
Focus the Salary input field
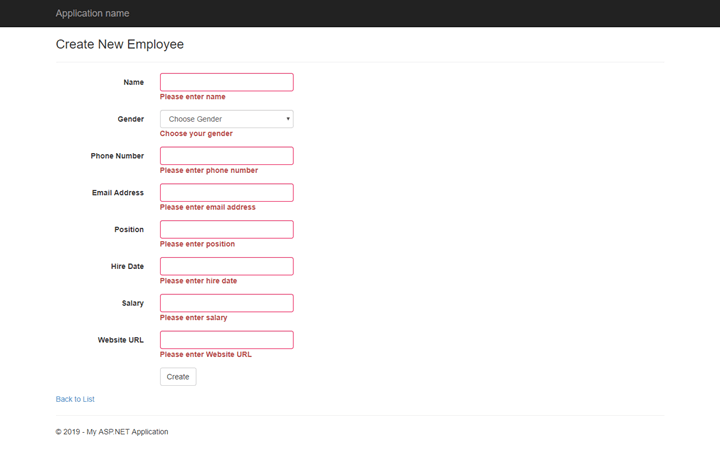pos(226,303)
